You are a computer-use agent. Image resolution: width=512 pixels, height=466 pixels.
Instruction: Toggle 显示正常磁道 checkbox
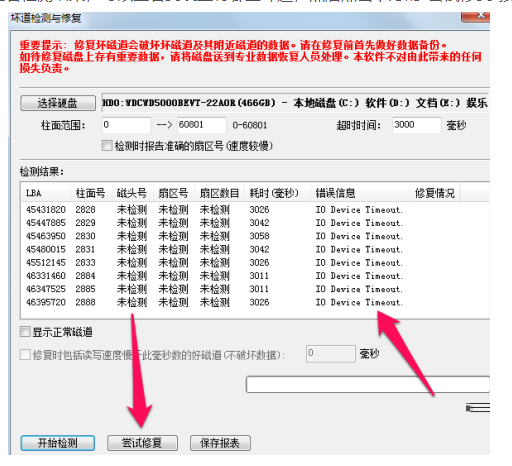pyautogui.click(x=25, y=332)
